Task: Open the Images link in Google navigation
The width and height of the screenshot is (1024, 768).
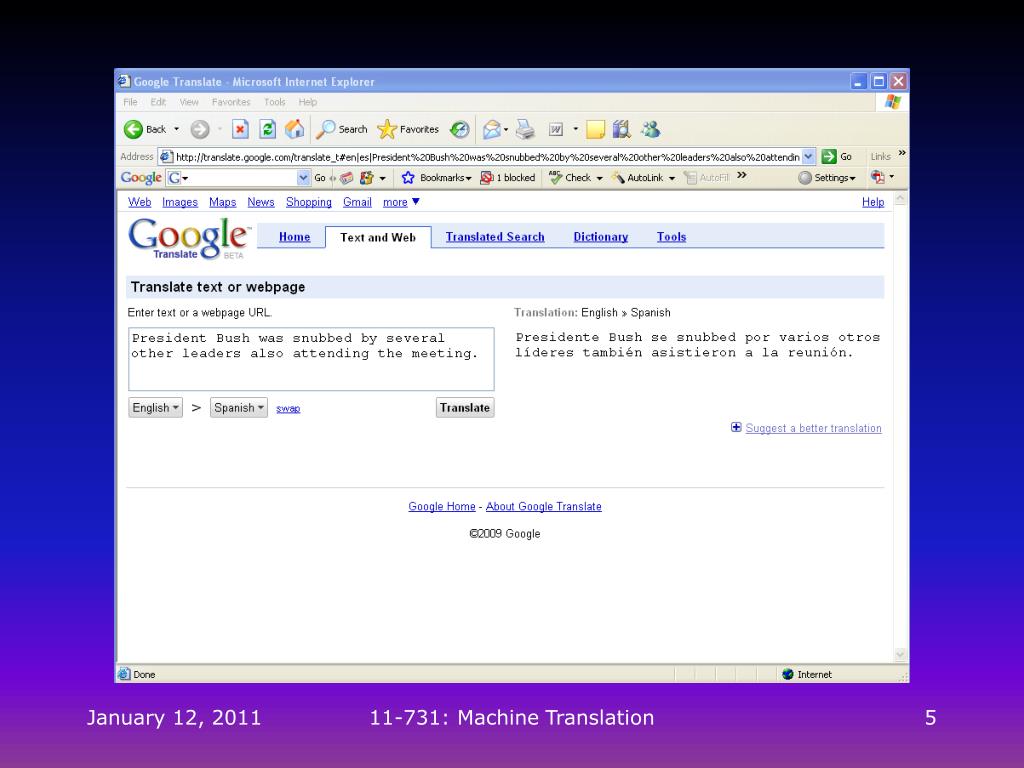Action: click(180, 202)
